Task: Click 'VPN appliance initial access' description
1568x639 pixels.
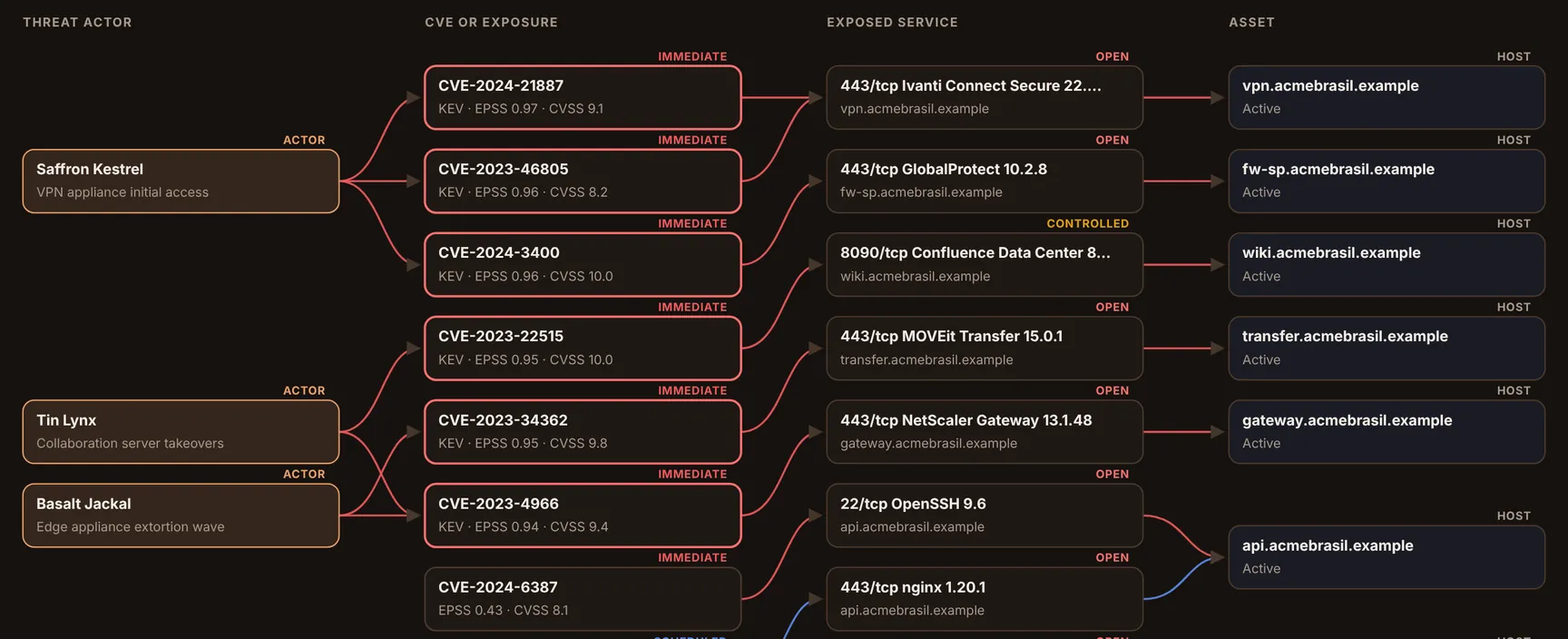Action: pyautogui.click(x=122, y=192)
